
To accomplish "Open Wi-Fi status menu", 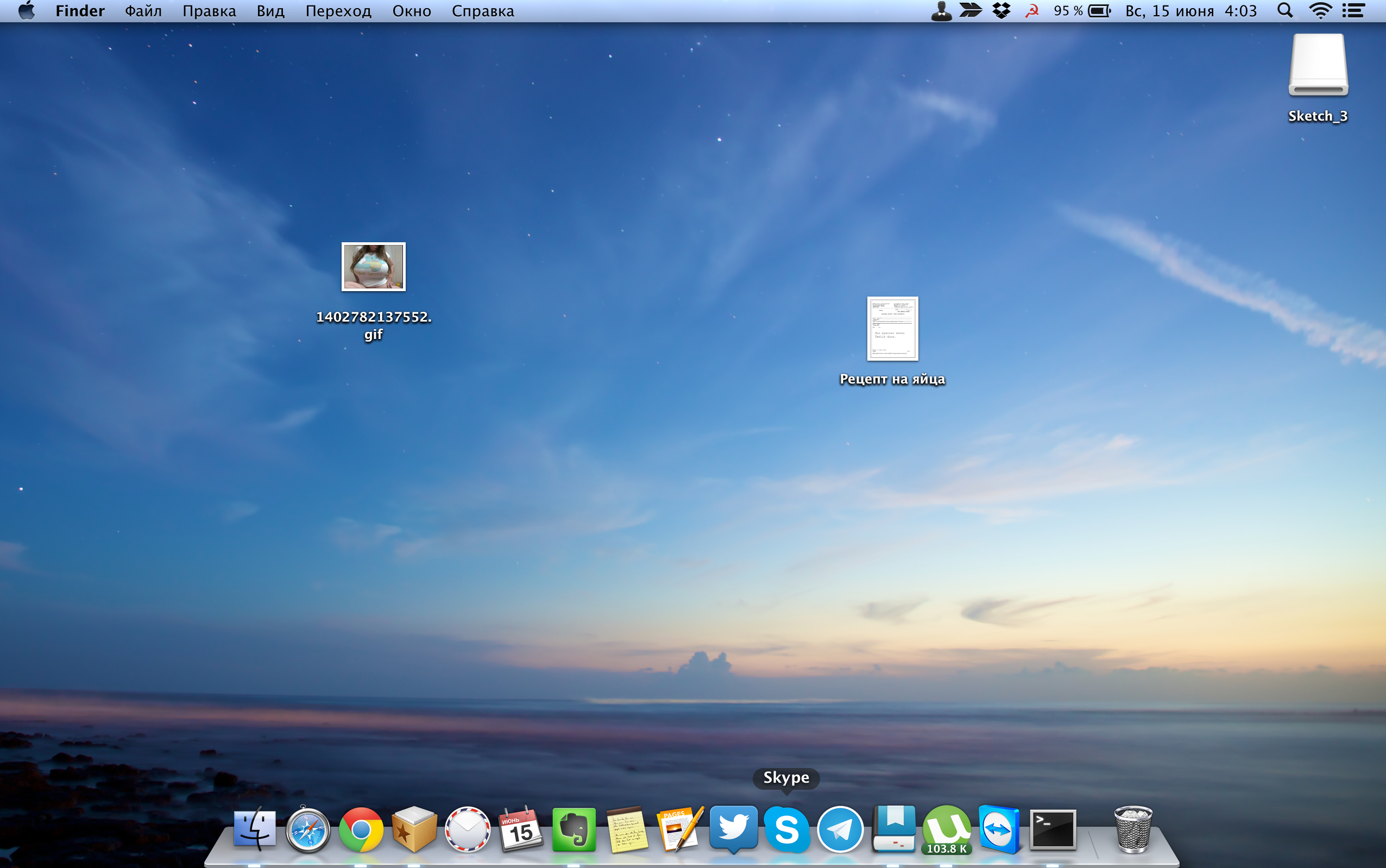I will (1320, 11).
